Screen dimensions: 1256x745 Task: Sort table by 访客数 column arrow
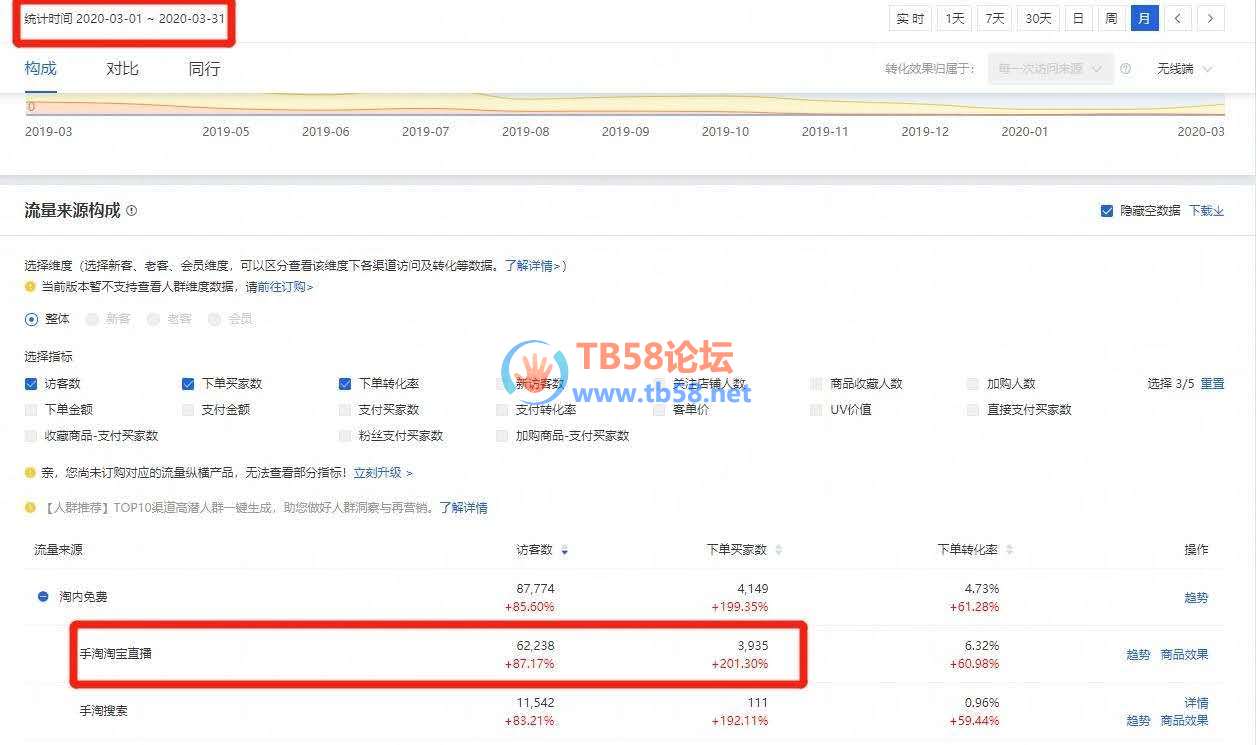tap(565, 550)
